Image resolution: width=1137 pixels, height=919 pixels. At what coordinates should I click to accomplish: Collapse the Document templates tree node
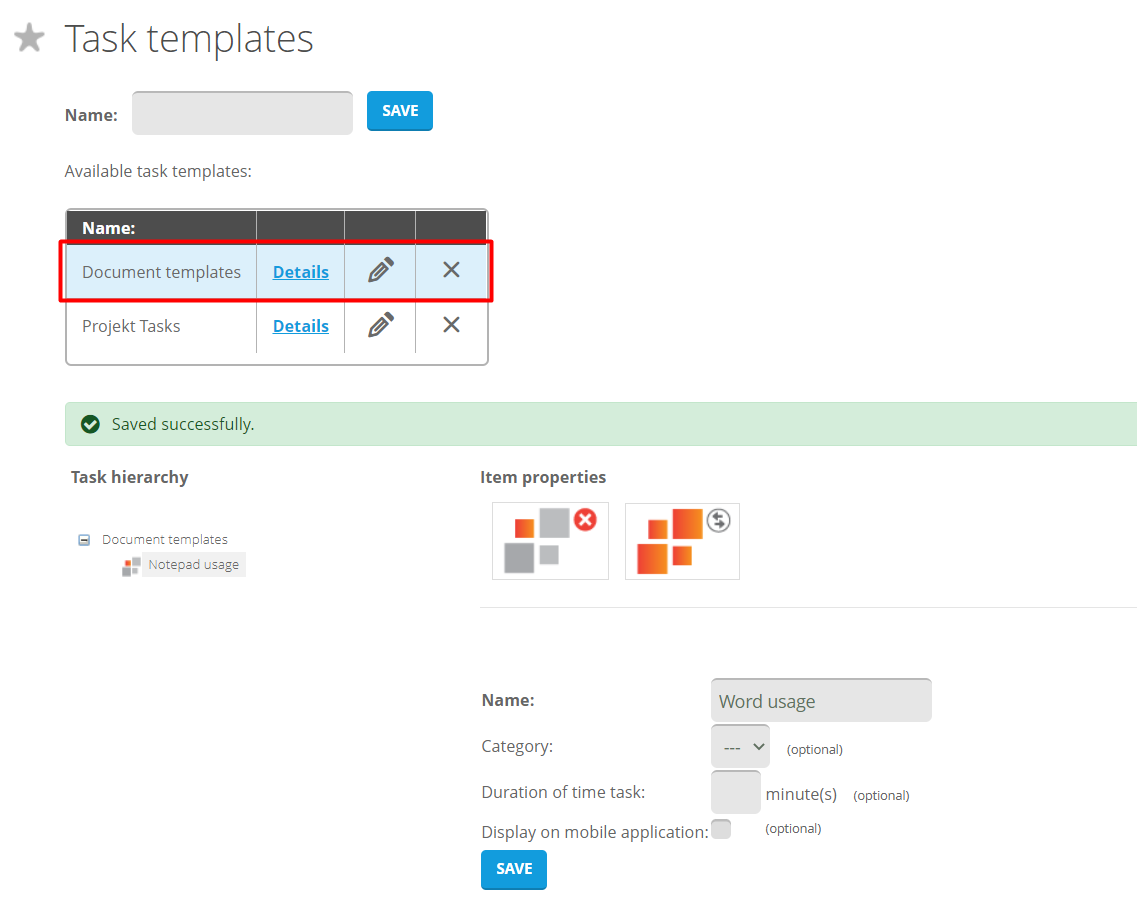click(x=85, y=540)
